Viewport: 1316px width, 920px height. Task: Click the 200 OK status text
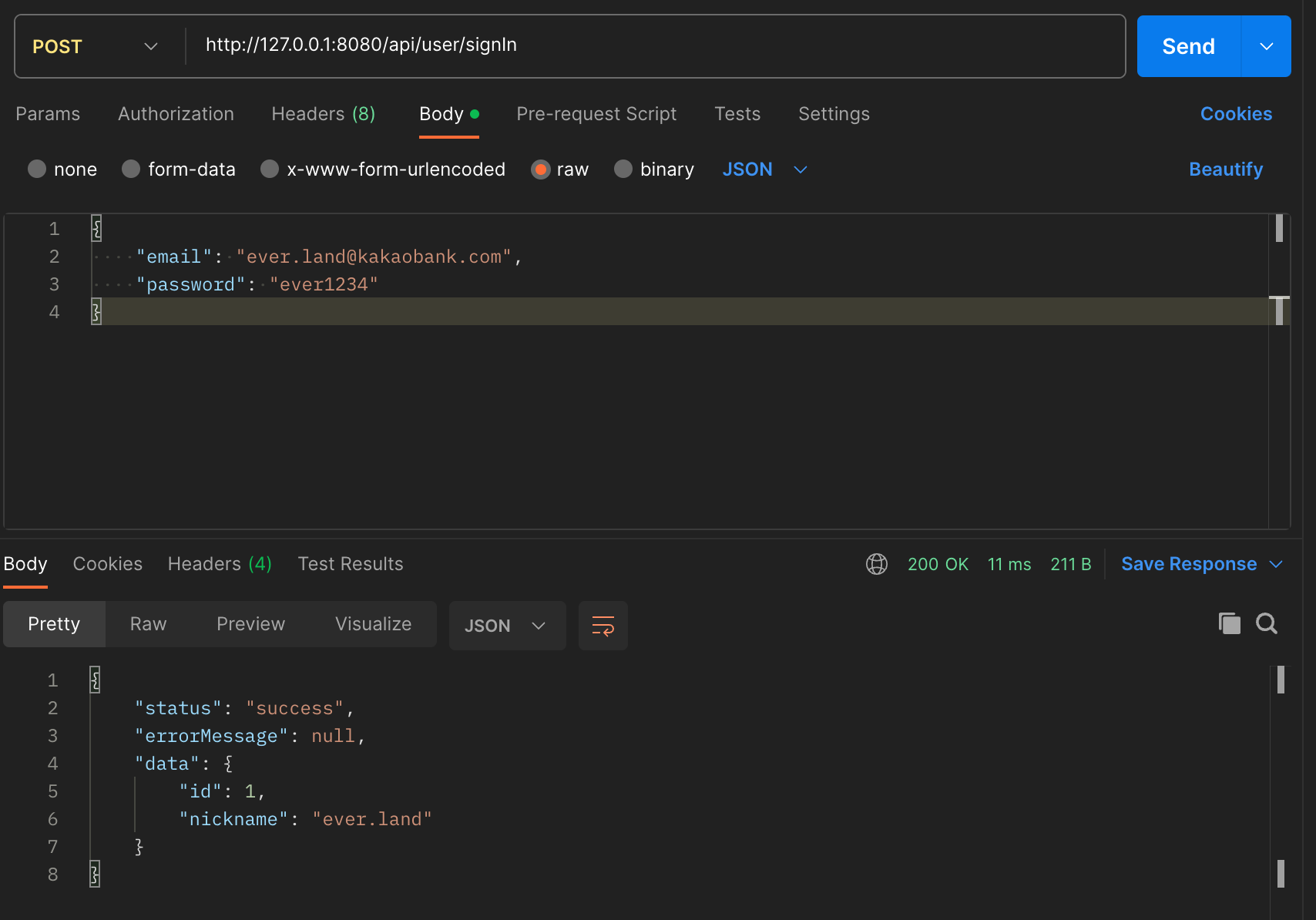click(938, 564)
